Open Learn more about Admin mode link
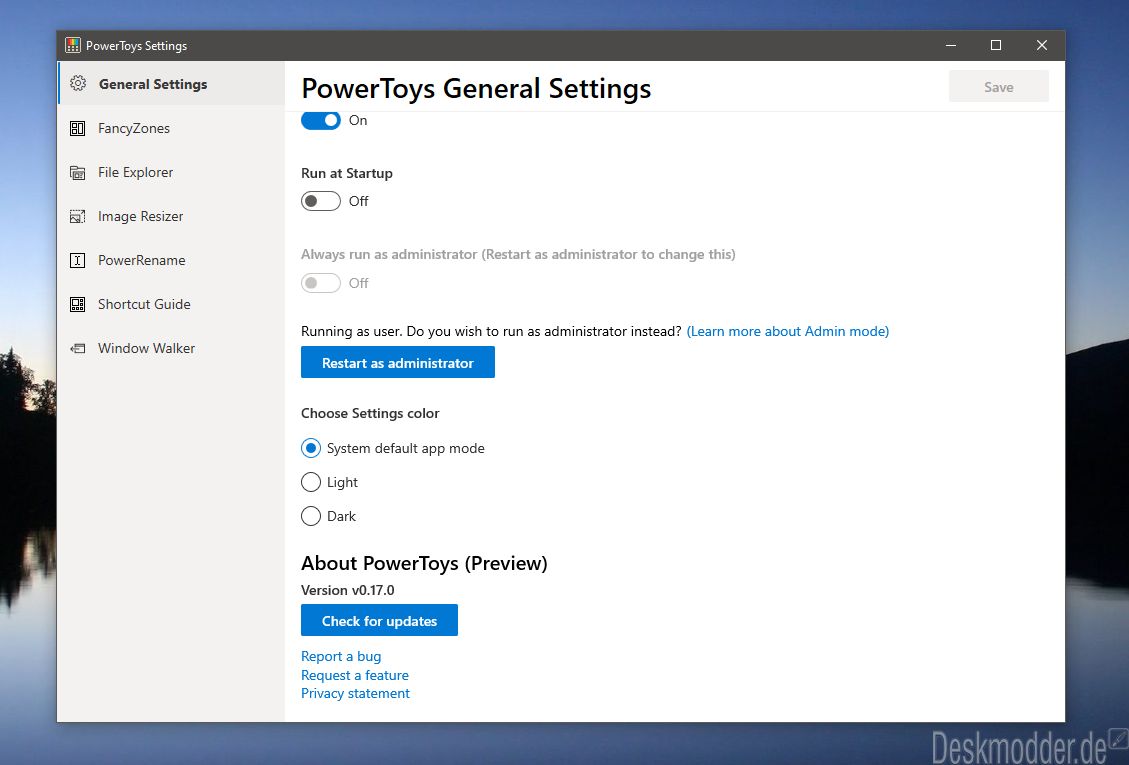 [788, 331]
